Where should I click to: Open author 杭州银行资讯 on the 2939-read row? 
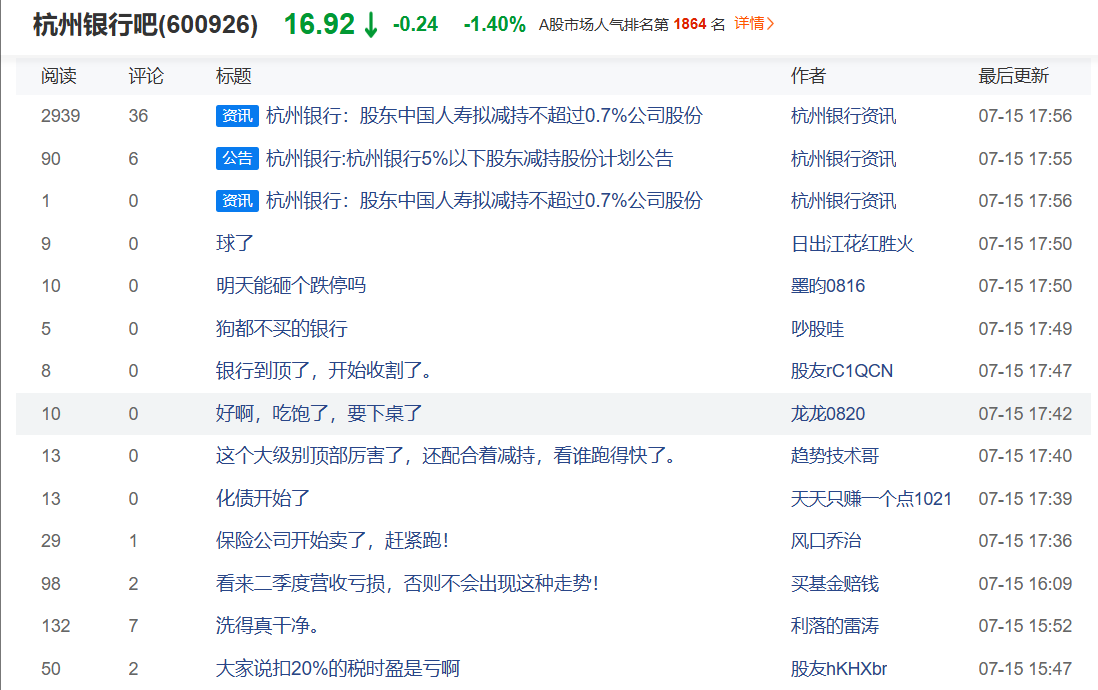pyautogui.click(x=843, y=116)
